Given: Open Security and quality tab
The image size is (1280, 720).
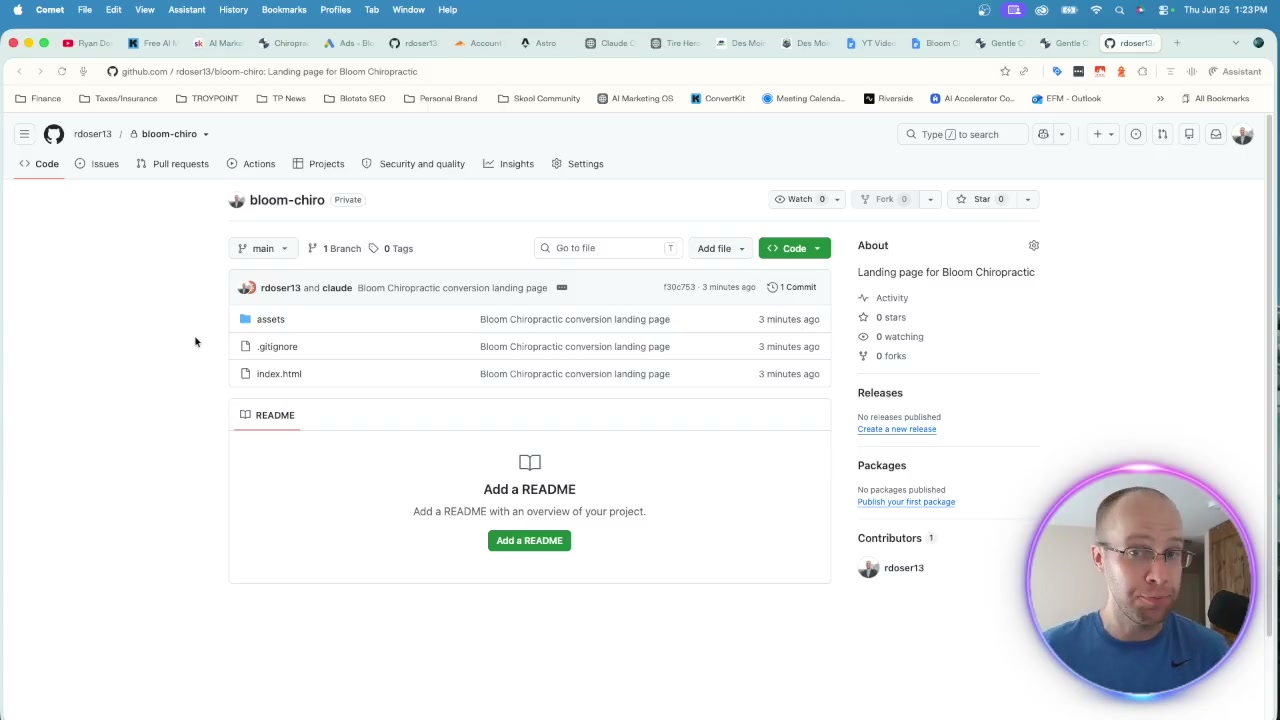Looking at the screenshot, I should click(x=413, y=164).
